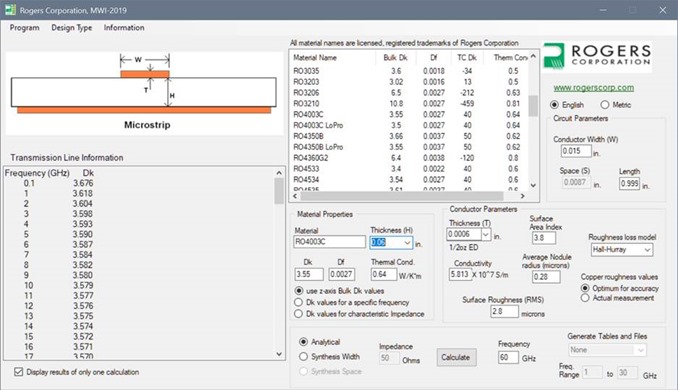Viewport: 678px width, 390px height.
Task: Open the Roughness loss model dropdown
Action: 647,250
